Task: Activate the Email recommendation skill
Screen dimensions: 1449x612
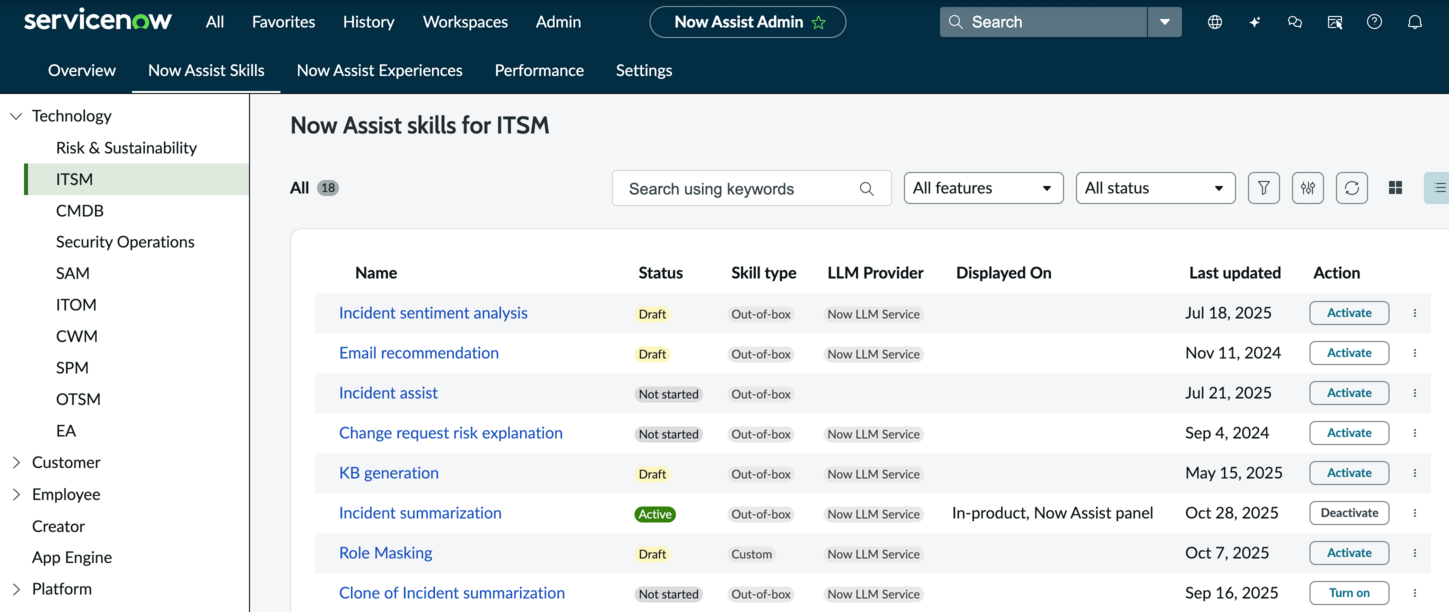Action: (1349, 353)
